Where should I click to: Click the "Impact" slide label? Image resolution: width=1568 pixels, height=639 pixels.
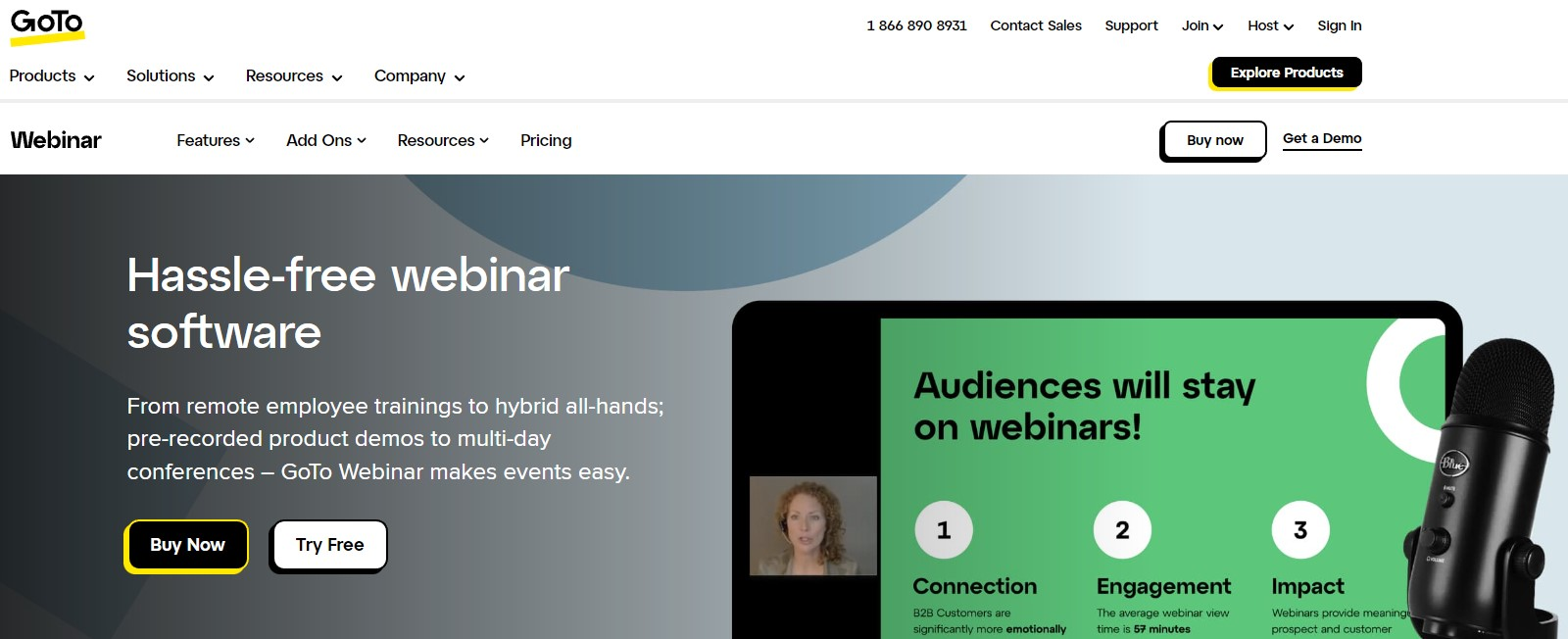click(1308, 586)
